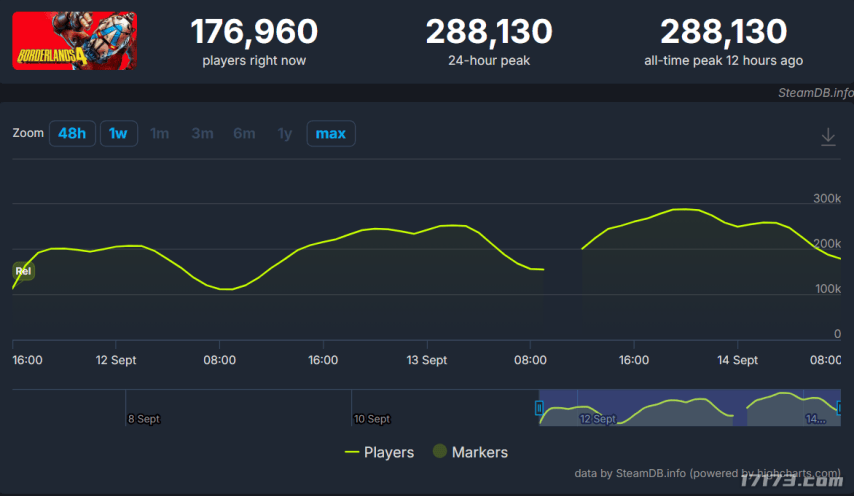Click the 24-hour peak label

(x=489, y=60)
